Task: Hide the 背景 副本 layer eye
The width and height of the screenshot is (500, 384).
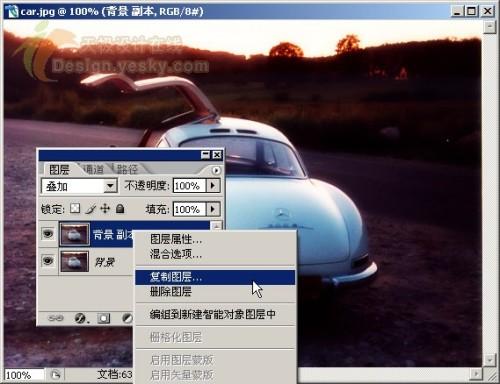Action: tap(48, 234)
